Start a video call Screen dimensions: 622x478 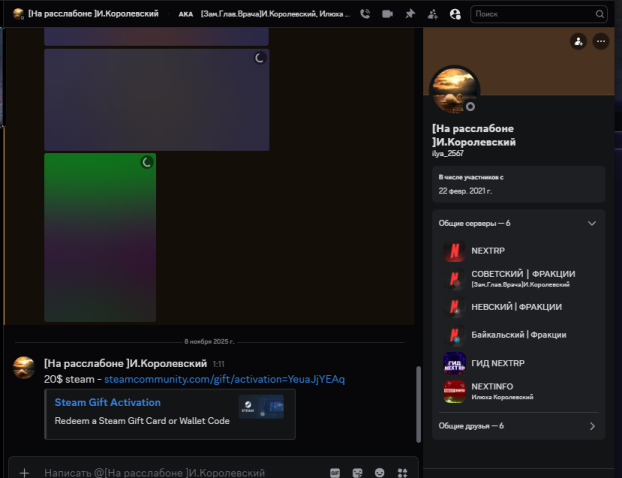[x=387, y=14]
